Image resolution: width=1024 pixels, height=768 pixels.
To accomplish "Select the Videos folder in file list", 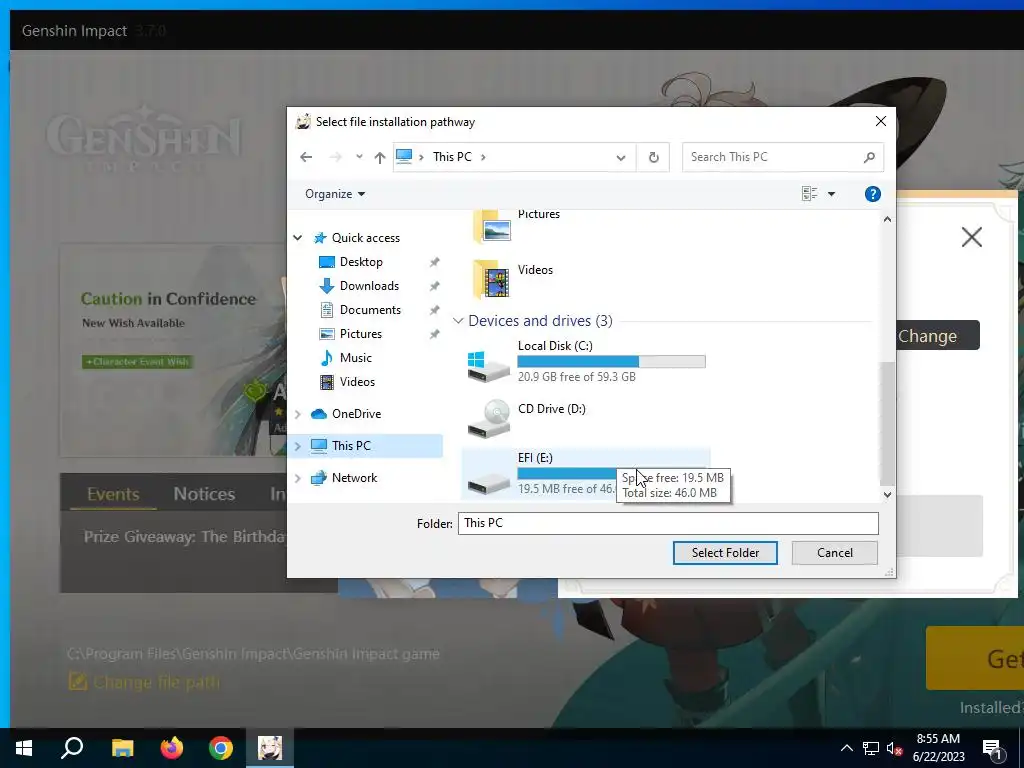I will pyautogui.click(x=513, y=280).
